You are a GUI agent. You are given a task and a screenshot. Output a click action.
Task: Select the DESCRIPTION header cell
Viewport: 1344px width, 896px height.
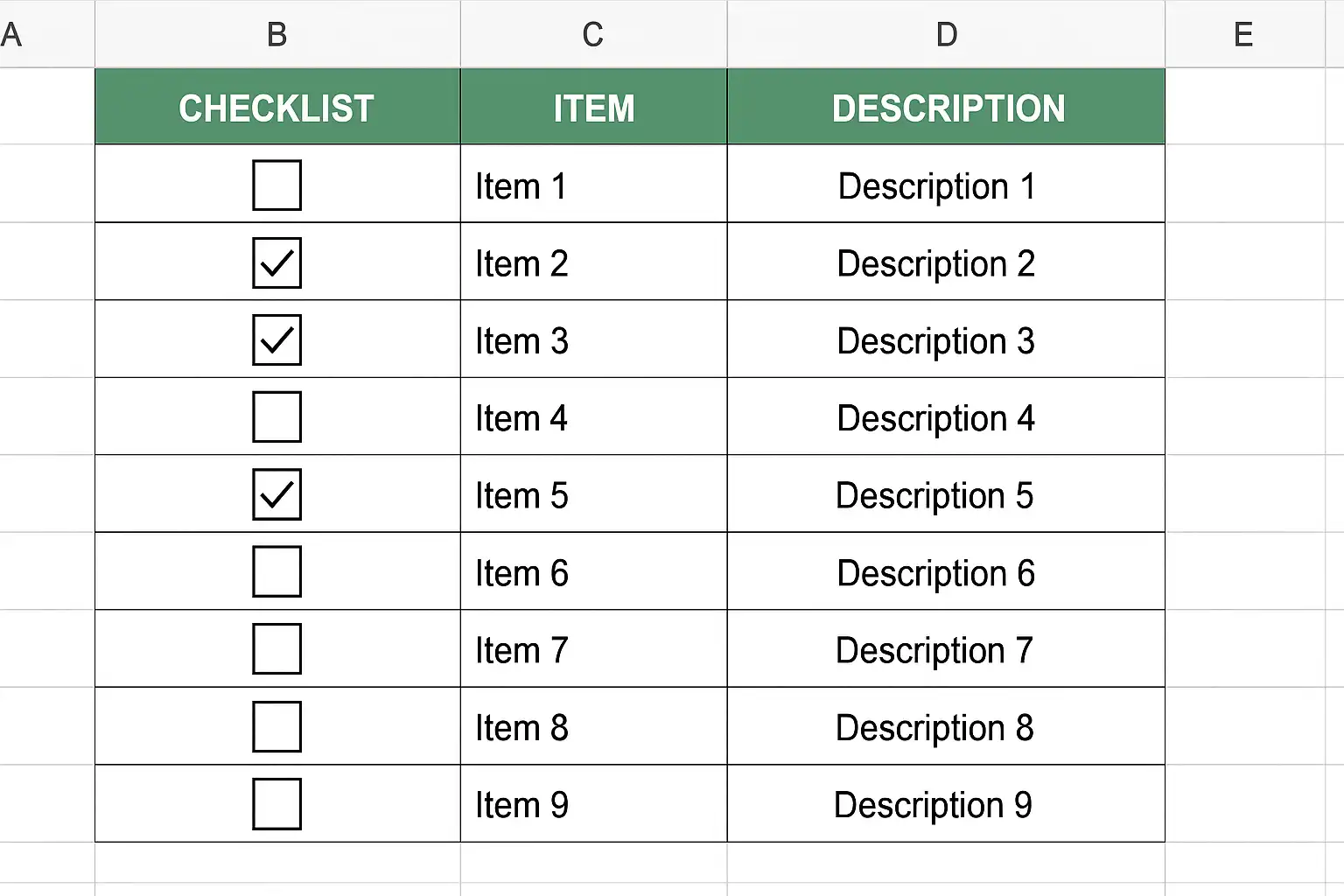[x=947, y=106]
